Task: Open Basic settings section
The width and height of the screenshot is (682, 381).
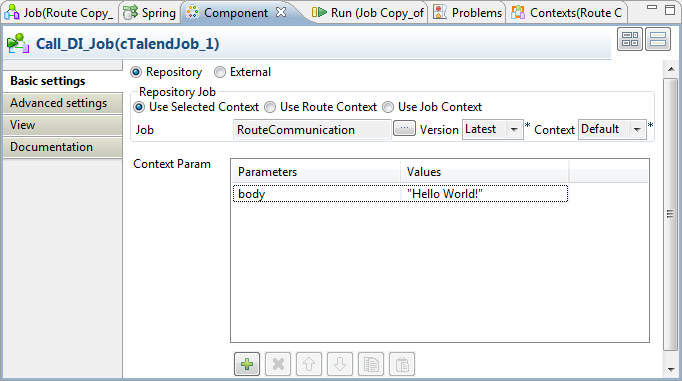Action: [x=63, y=81]
